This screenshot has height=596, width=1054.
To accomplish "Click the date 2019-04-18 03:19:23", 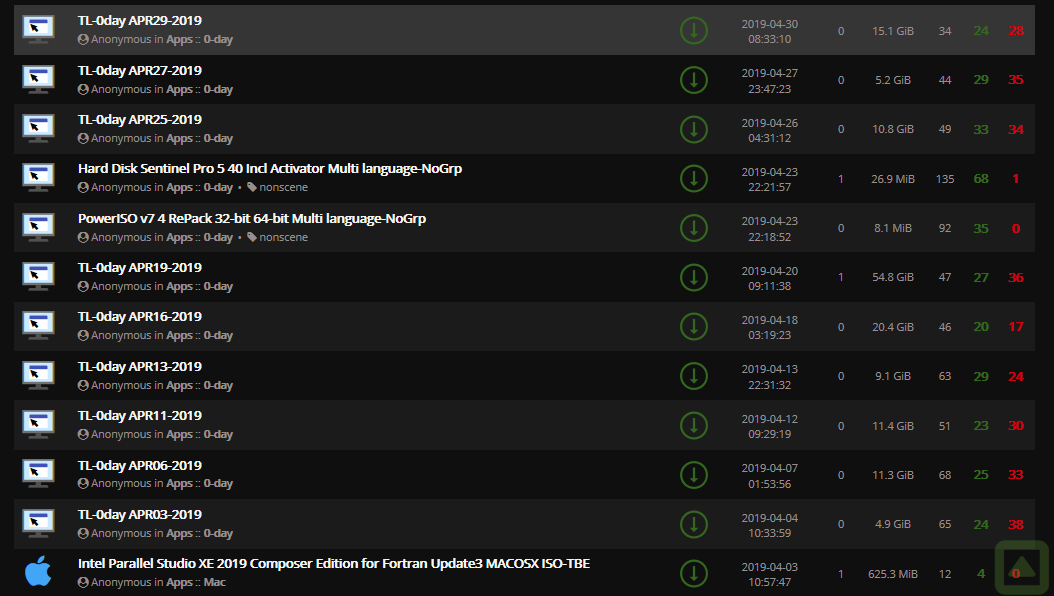I will 770,327.
